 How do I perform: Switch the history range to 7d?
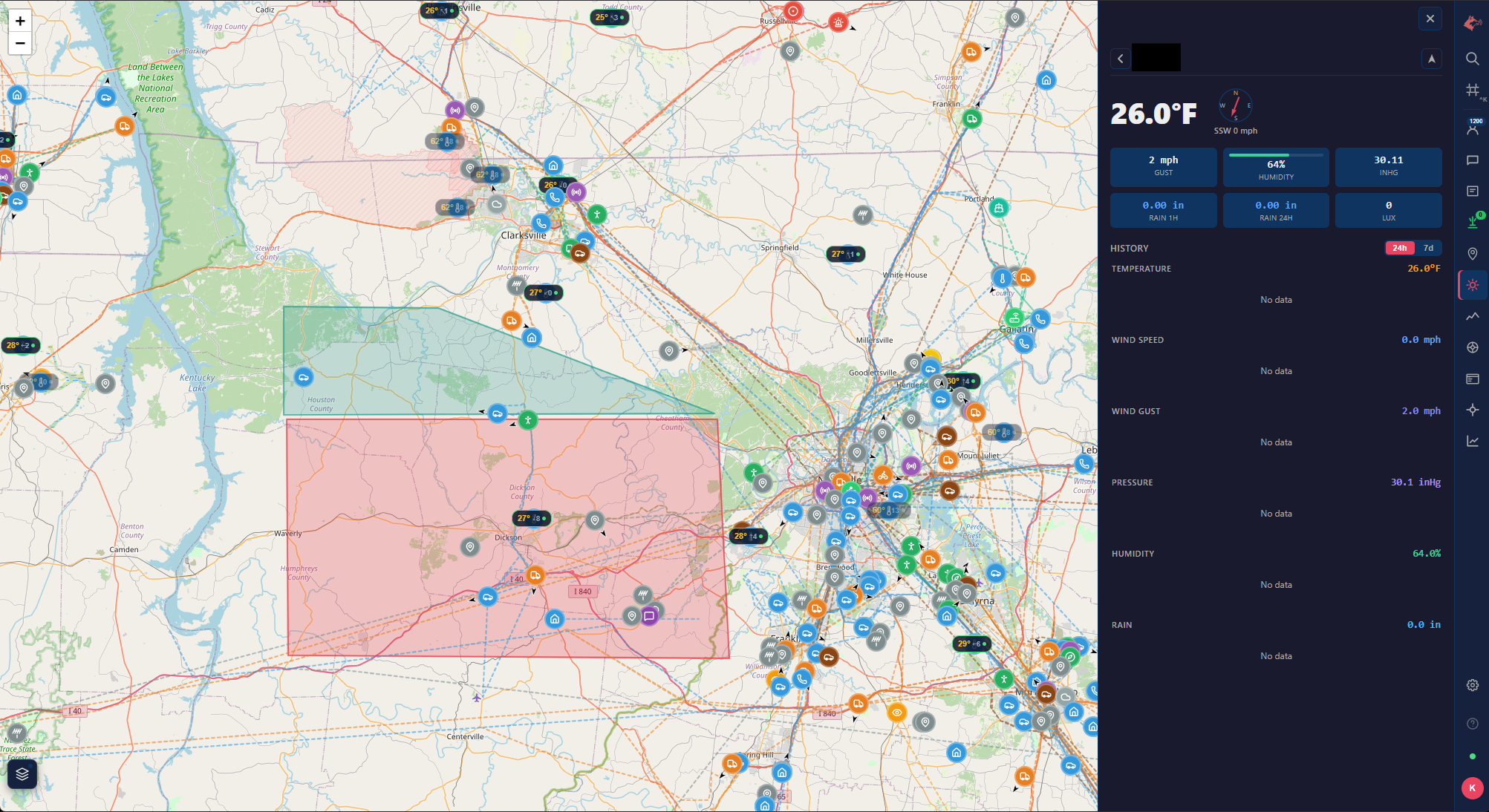coord(1429,248)
